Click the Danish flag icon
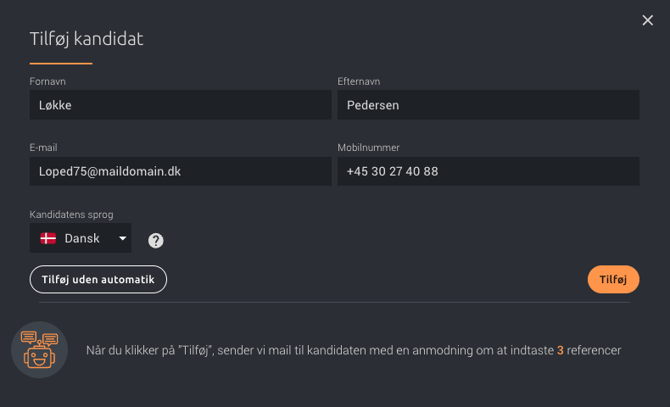670x407 pixels. 48,238
